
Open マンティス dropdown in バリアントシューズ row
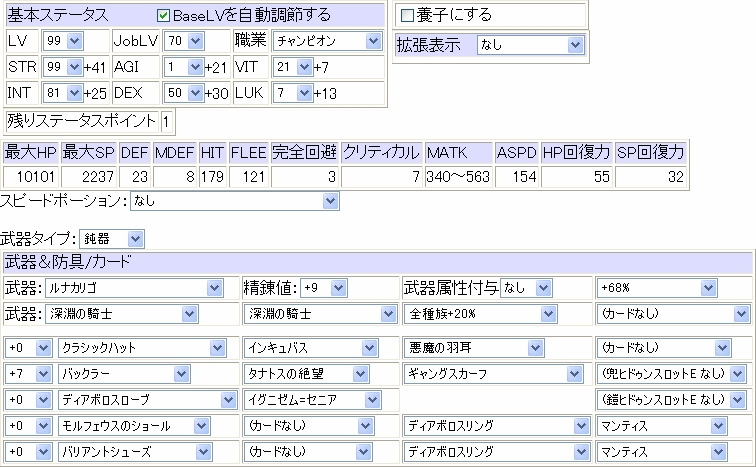(x=662, y=452)
